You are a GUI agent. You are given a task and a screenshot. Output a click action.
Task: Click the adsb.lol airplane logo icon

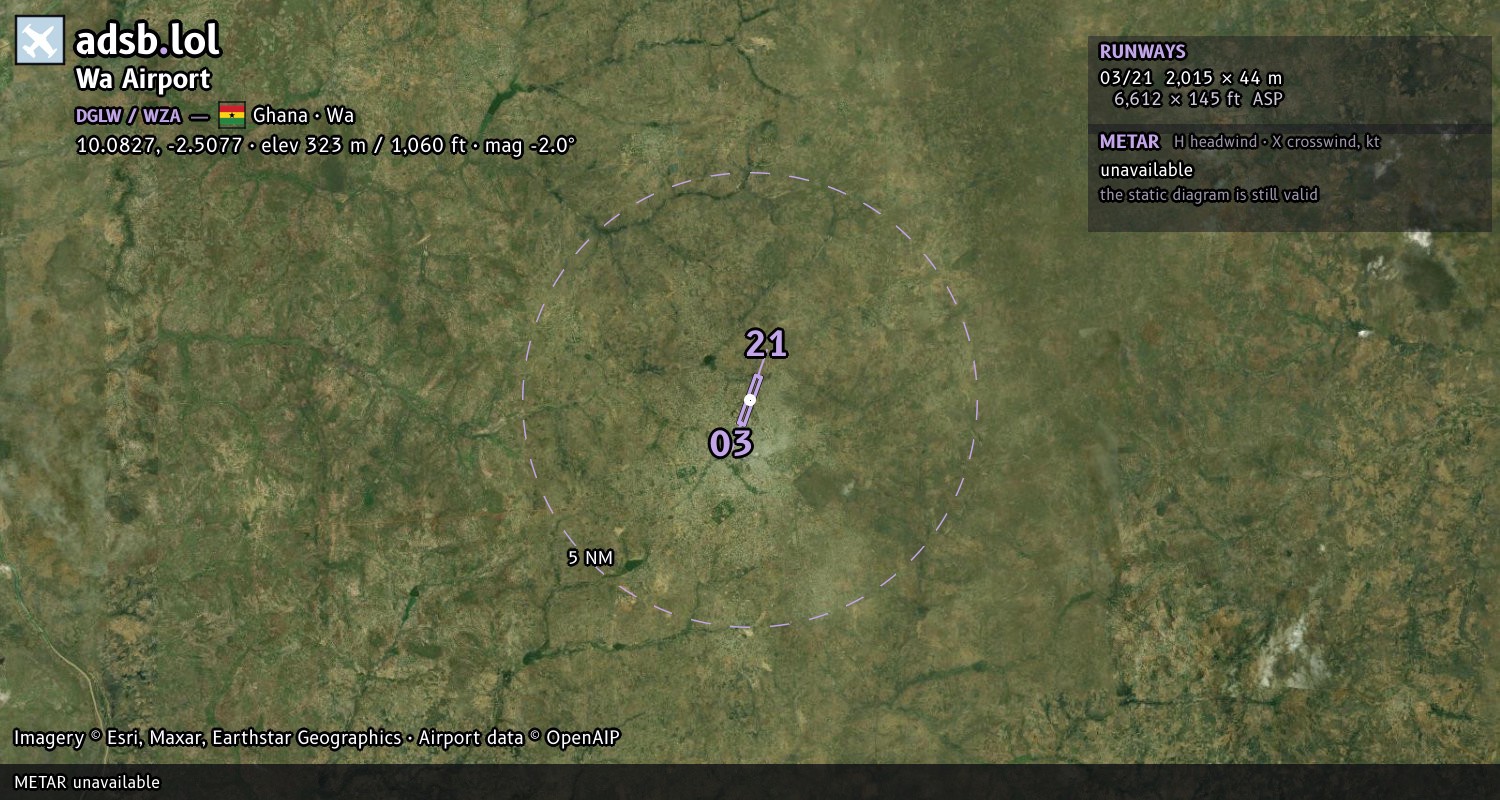point(40,40)
